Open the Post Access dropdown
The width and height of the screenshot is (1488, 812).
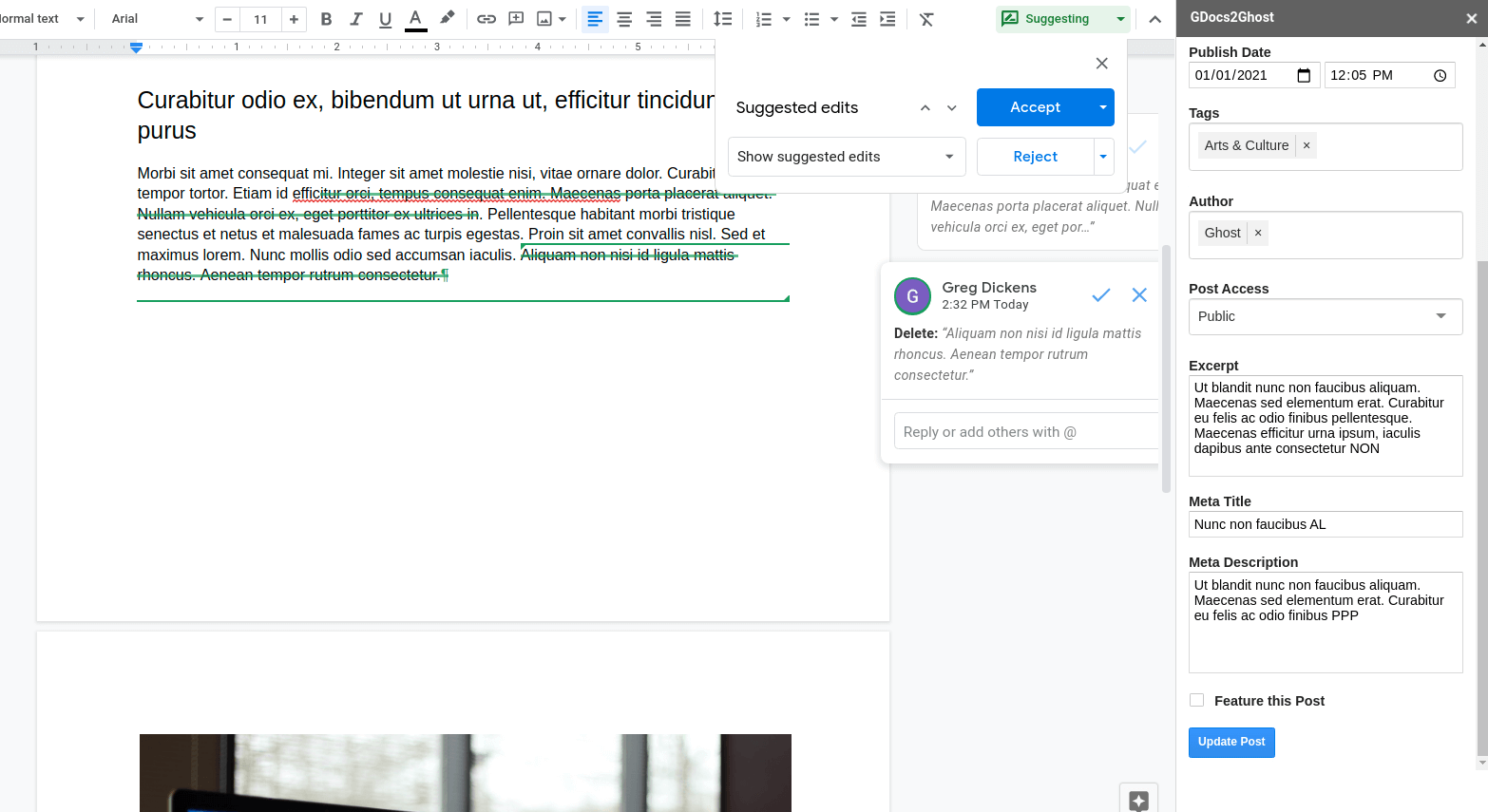1325,316
